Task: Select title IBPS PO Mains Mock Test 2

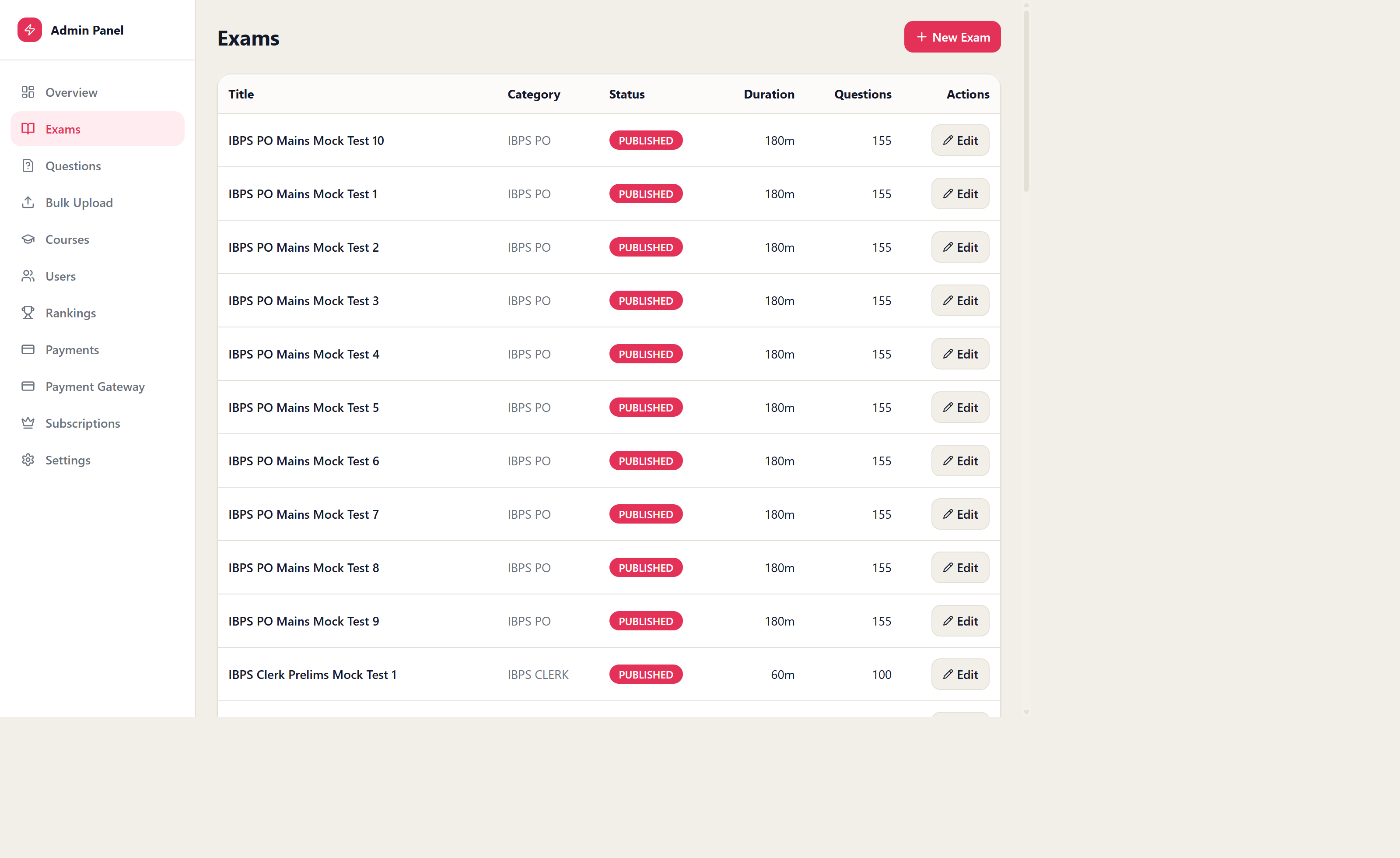Action: click(304, 247)
